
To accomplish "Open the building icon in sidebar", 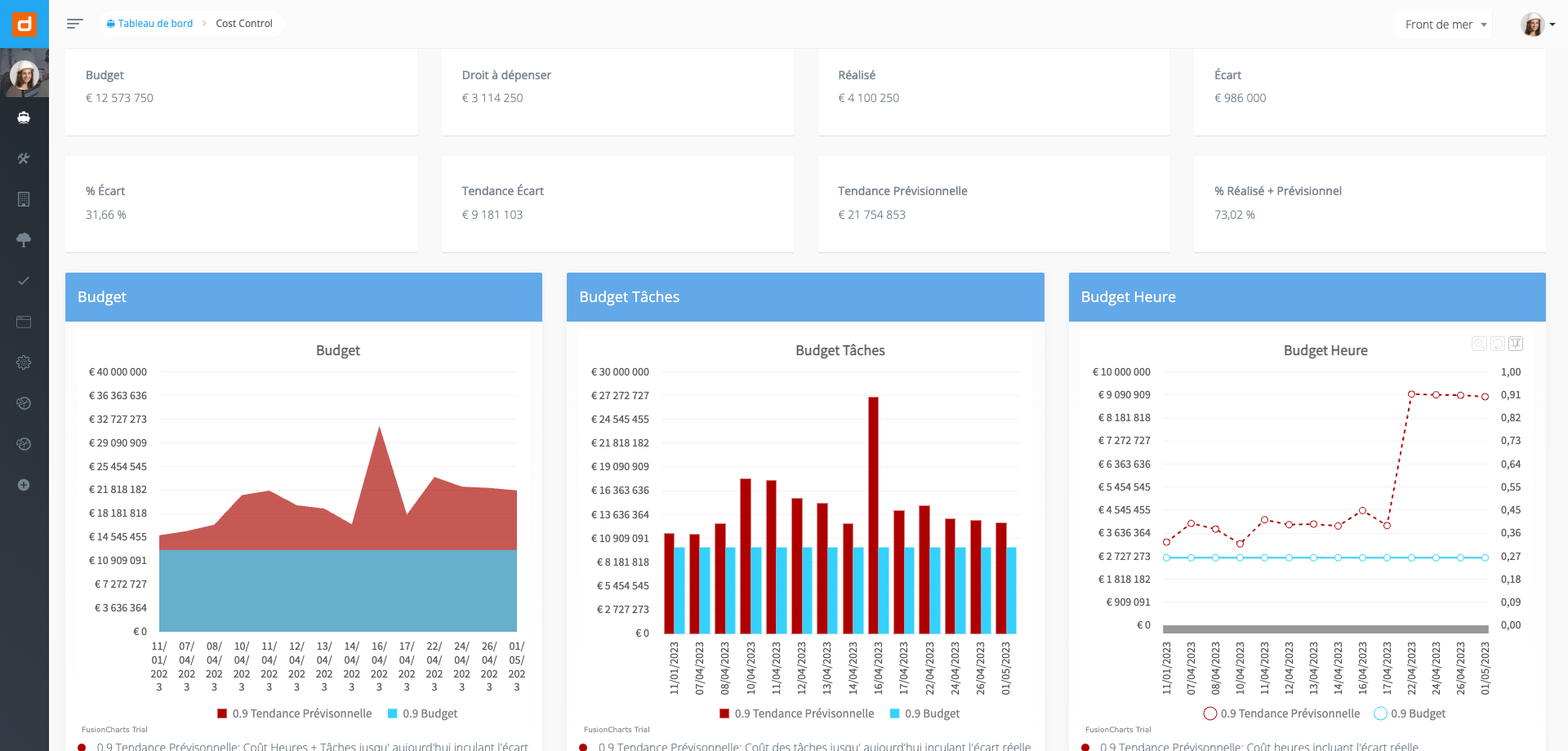I will [24, 199].
